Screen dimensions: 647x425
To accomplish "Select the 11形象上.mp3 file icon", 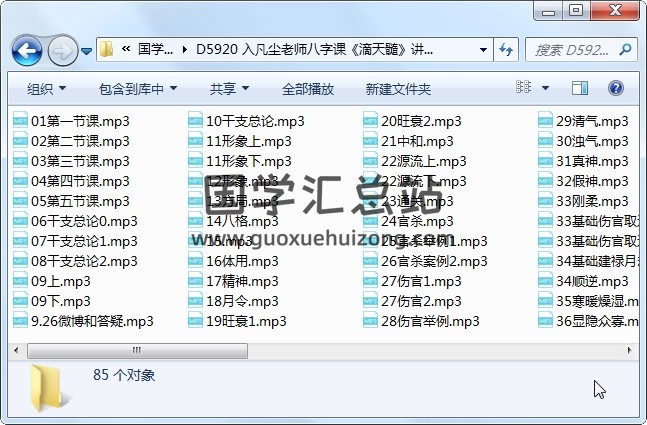I will (x=195, y=141).
